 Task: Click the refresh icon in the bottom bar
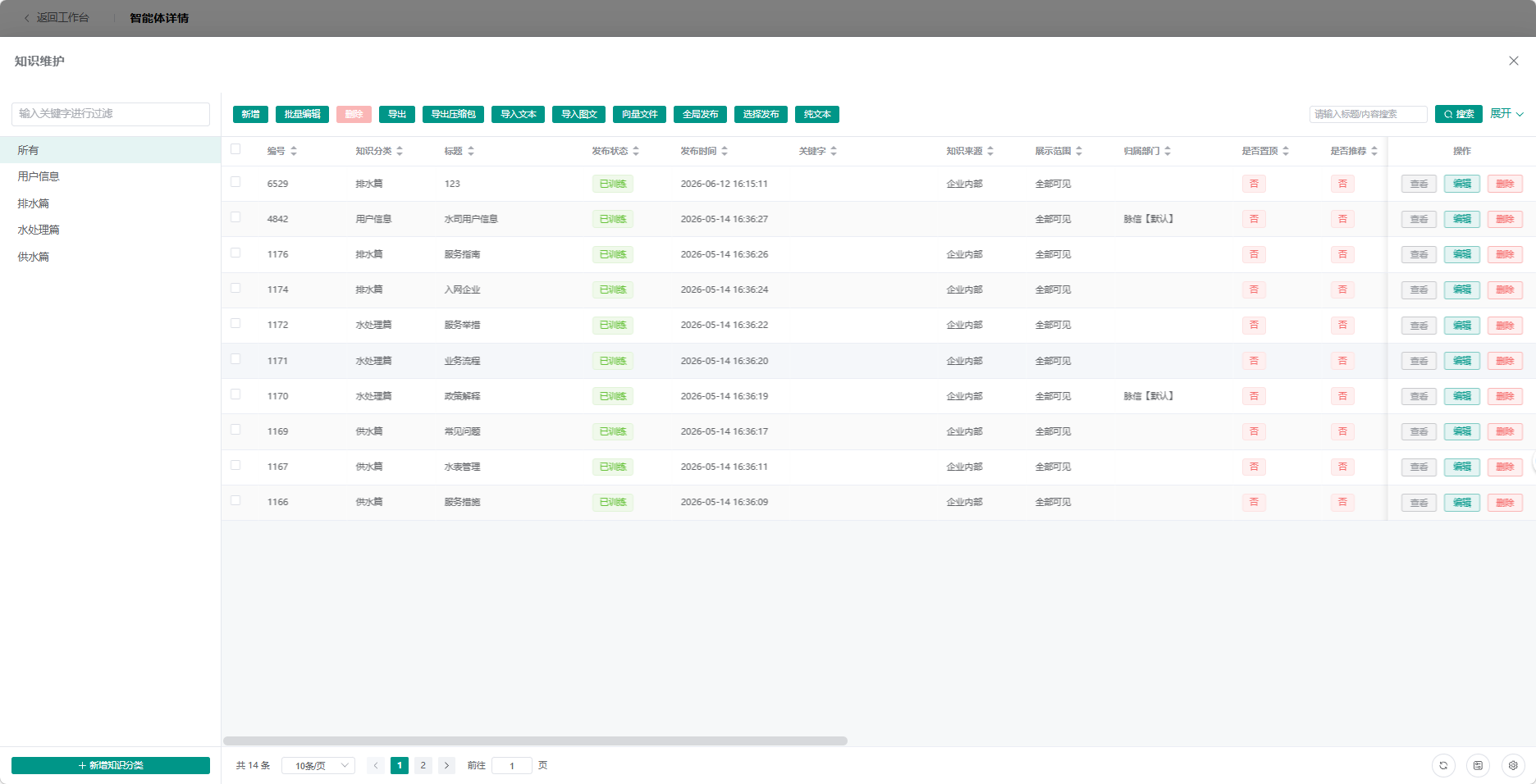(x=1443, y=765)
